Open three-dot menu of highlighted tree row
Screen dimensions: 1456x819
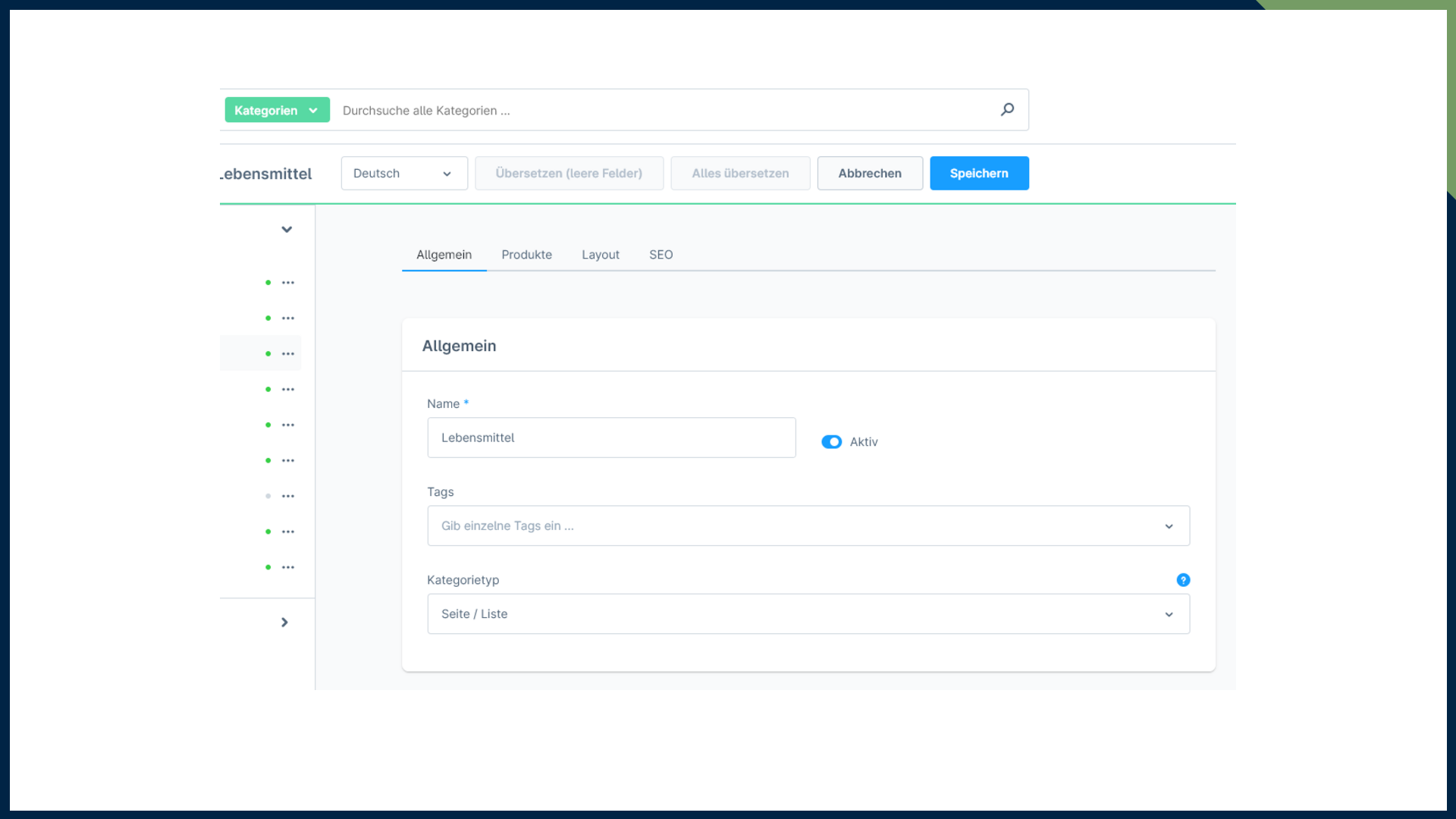click(x=288, y=354)
